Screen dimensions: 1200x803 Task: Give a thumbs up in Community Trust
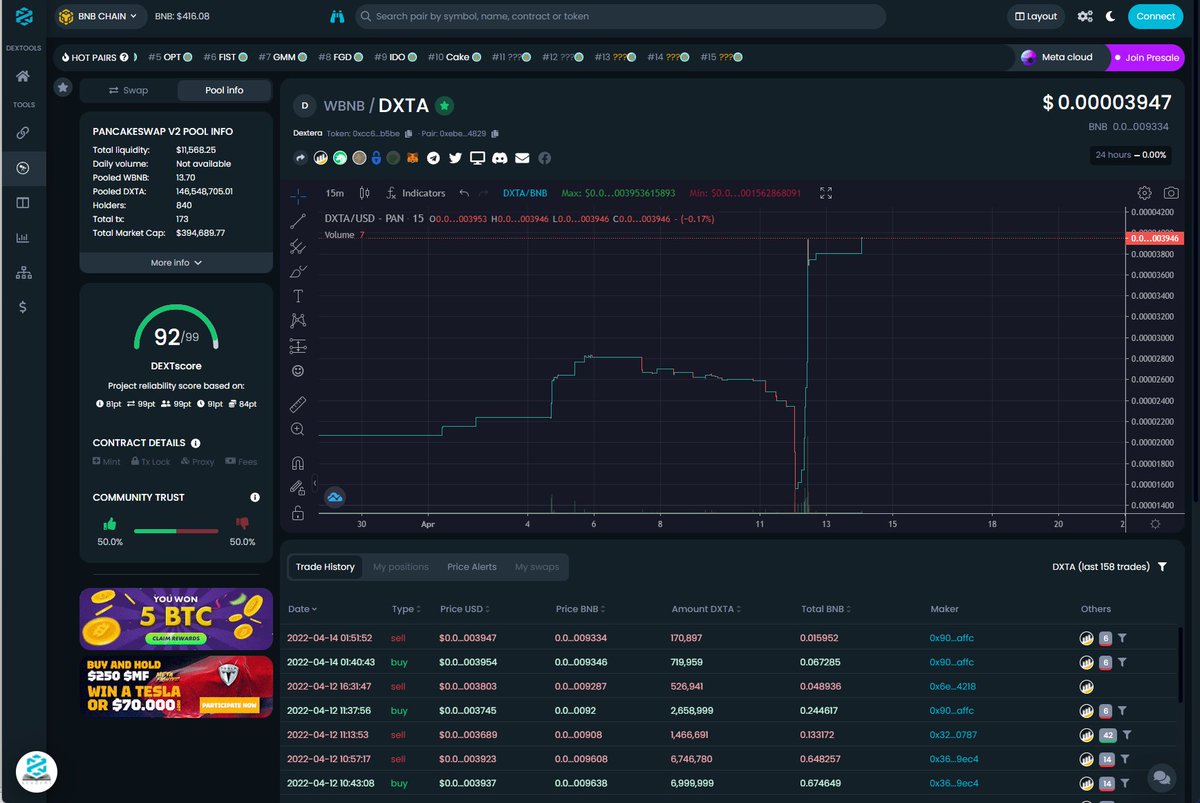point(110,523)
